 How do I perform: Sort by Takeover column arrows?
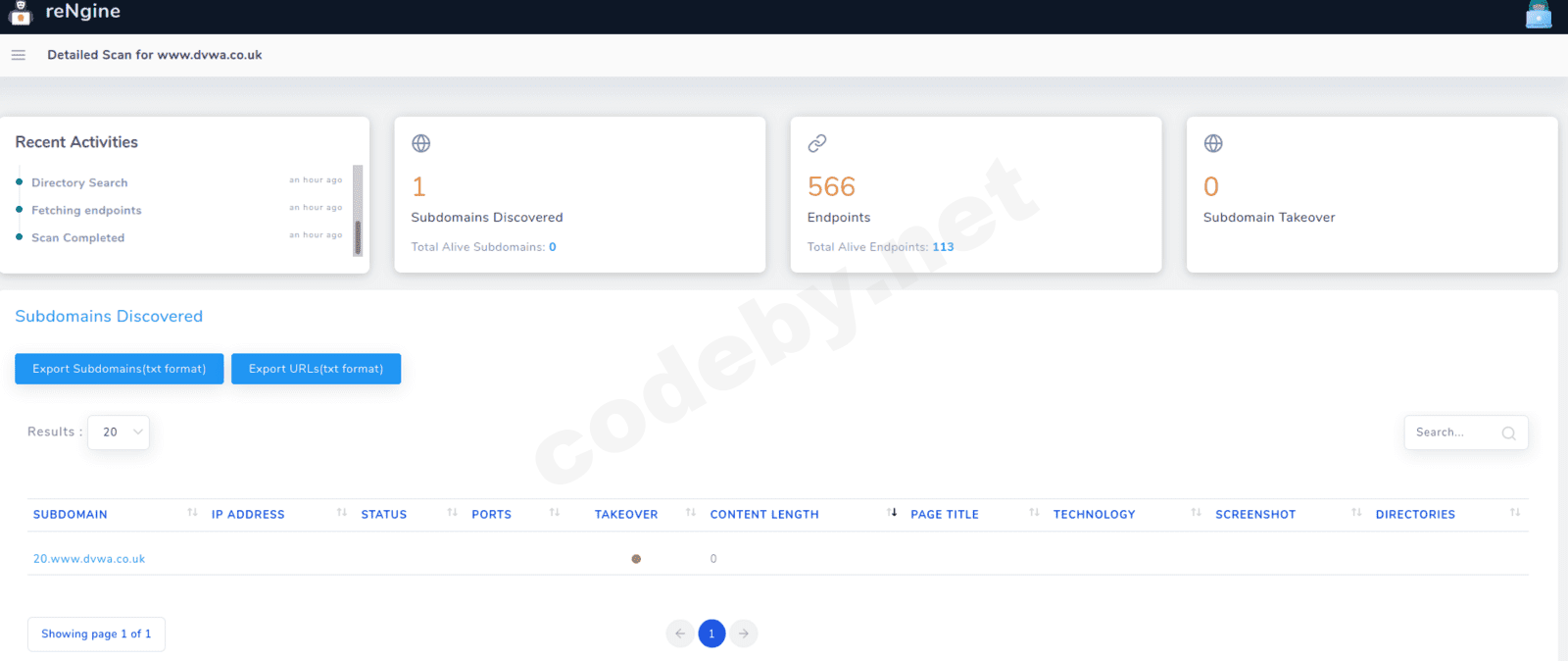coord(691,513)
